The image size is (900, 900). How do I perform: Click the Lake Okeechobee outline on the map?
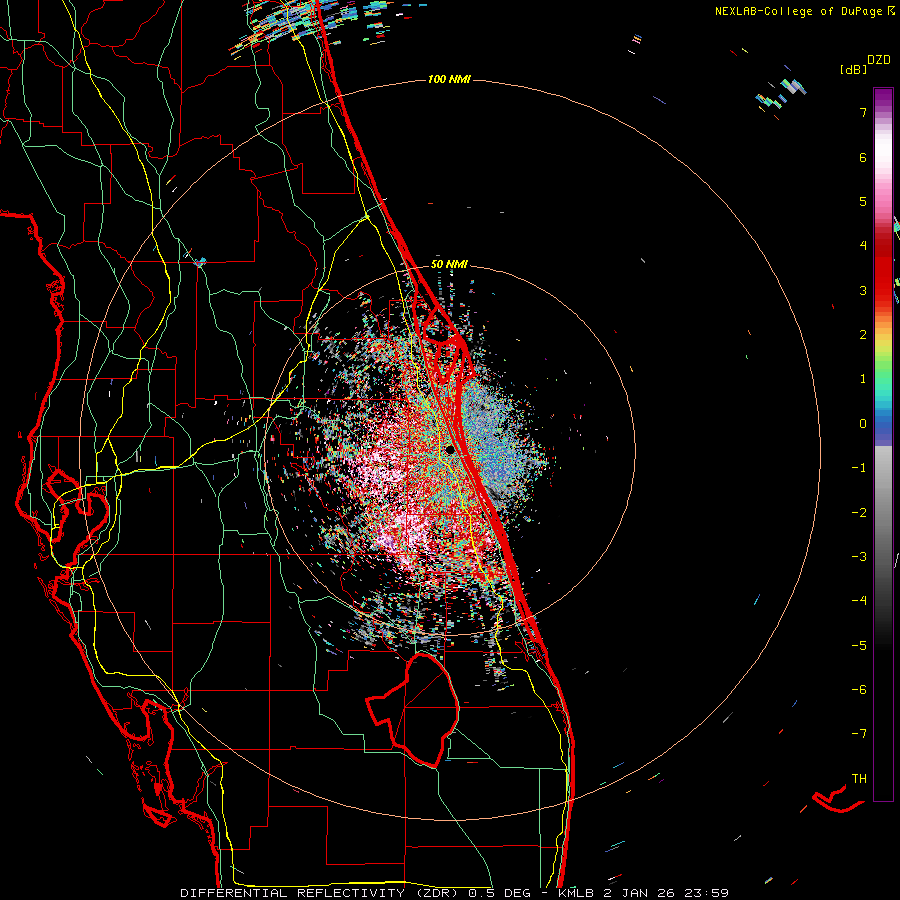[413, 709]
